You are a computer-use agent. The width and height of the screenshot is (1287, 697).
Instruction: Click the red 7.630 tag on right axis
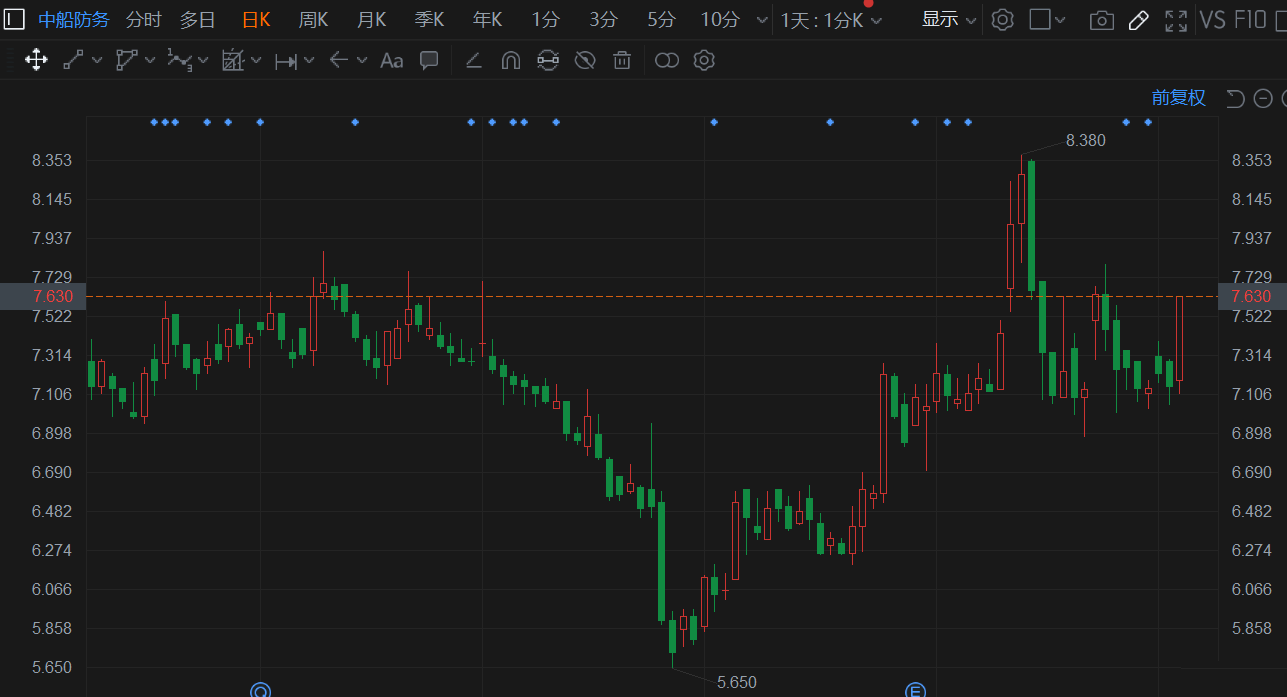point(1252,296)
